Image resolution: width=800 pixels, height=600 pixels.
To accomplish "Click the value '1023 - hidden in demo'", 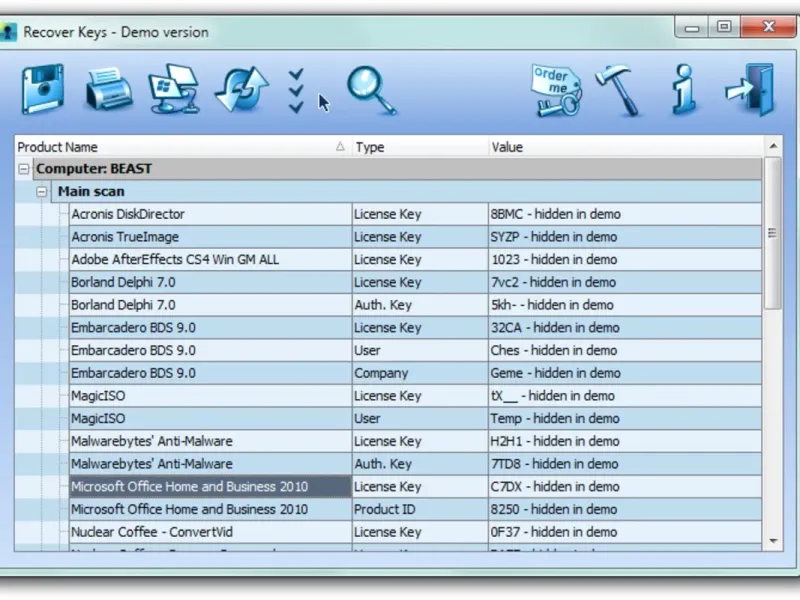I will click(554, 260).
